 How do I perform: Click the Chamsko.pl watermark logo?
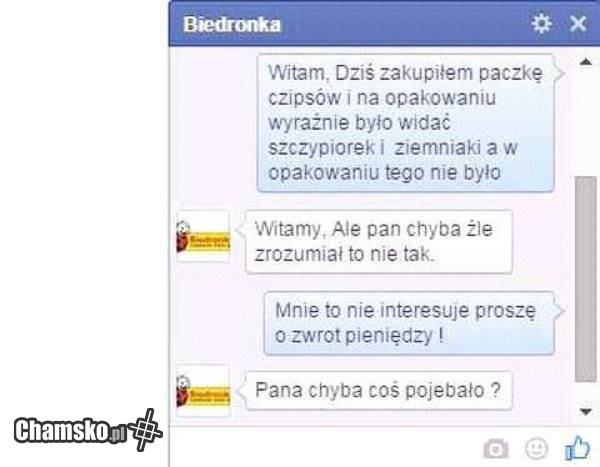tap(88, 430)
